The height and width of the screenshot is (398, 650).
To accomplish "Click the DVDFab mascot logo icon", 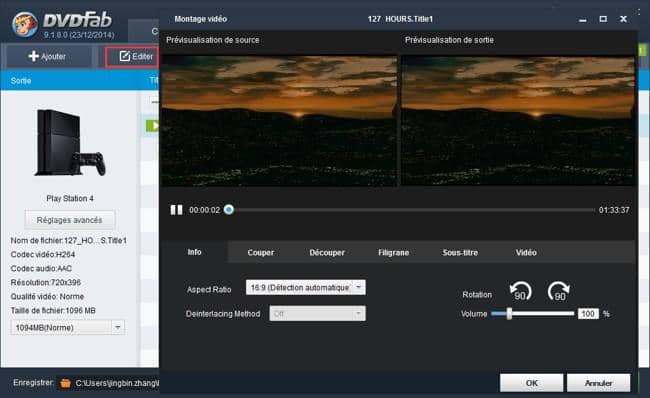I will (x=25, y=24).
